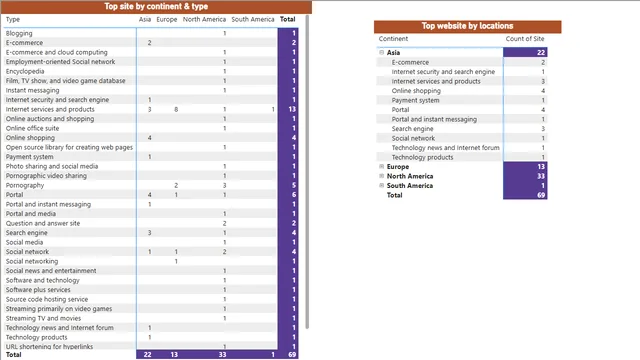Click the North America column header
The width and height of the screenshot is (640, 360).
pos(204,19)
